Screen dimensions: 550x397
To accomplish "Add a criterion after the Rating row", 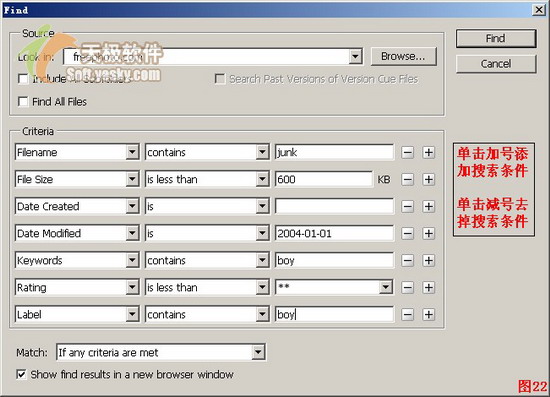I will tap(429, 288).
